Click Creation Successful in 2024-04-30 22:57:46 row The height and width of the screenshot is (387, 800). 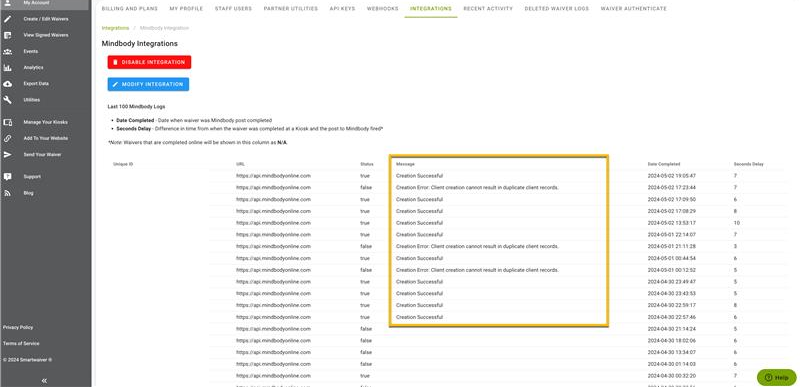pyautogui.click(x=419, y=317)
